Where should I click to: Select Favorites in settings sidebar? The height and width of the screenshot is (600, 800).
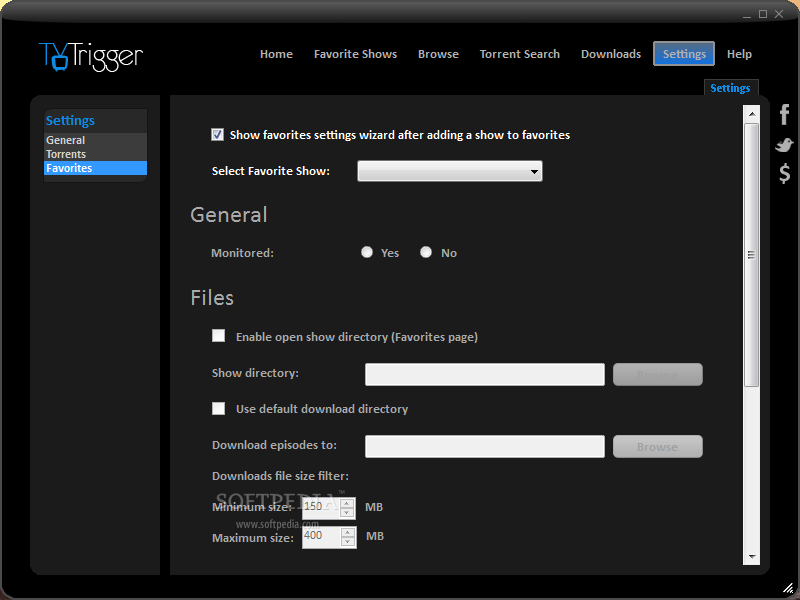click(x=95, y=168)
